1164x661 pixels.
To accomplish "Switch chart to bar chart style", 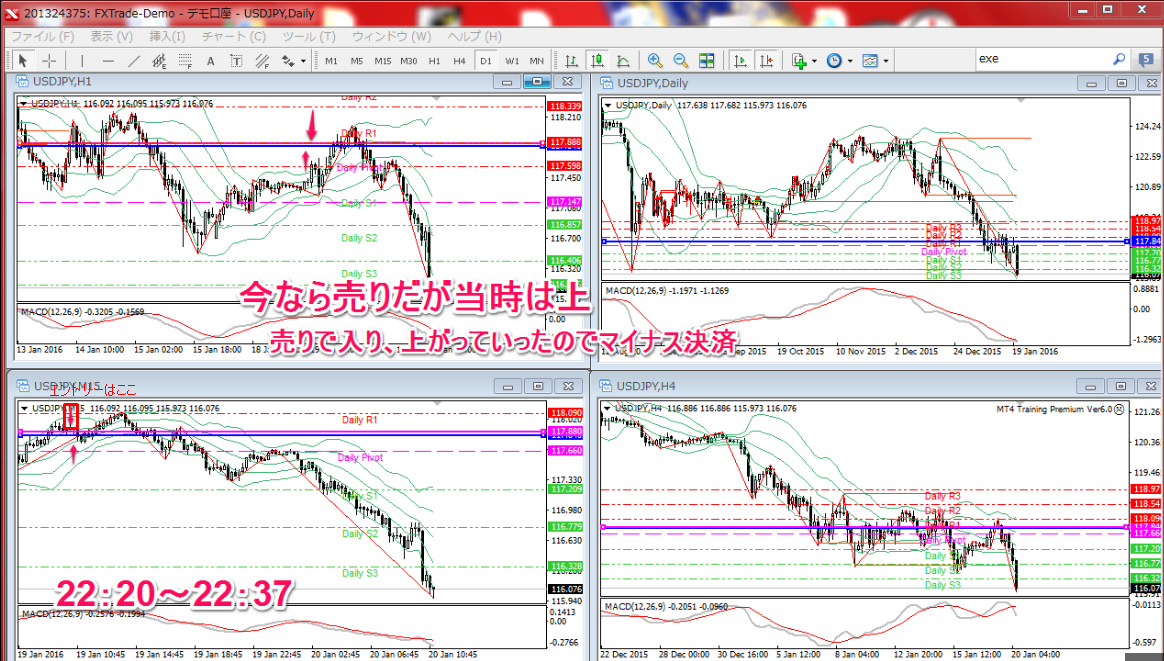I will pyautogui.click(x=571, y=60).
